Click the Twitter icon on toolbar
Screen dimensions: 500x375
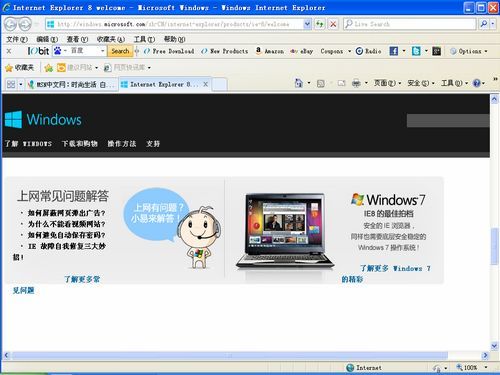(416, 51)
